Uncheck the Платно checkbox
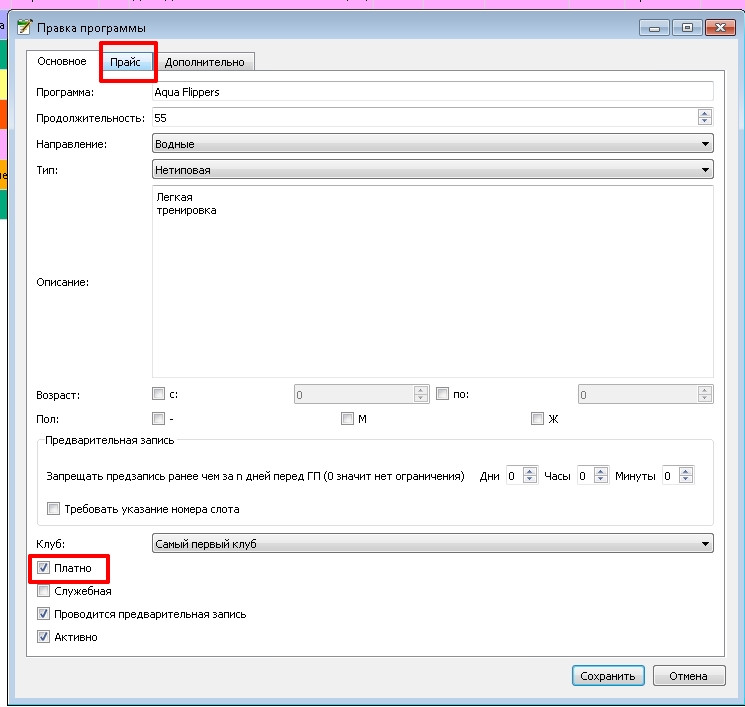Screen dimensions: 745x707 pyautogui.click(x=43, y=568)
